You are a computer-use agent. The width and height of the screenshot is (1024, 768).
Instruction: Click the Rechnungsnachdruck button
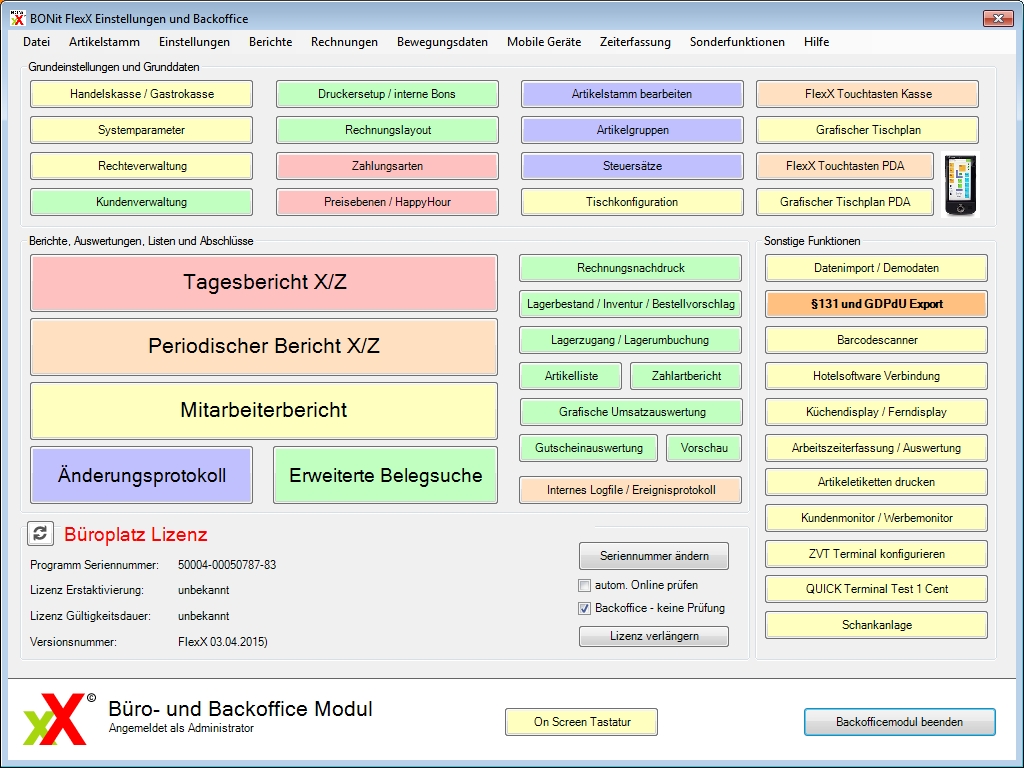pos(631,268)
